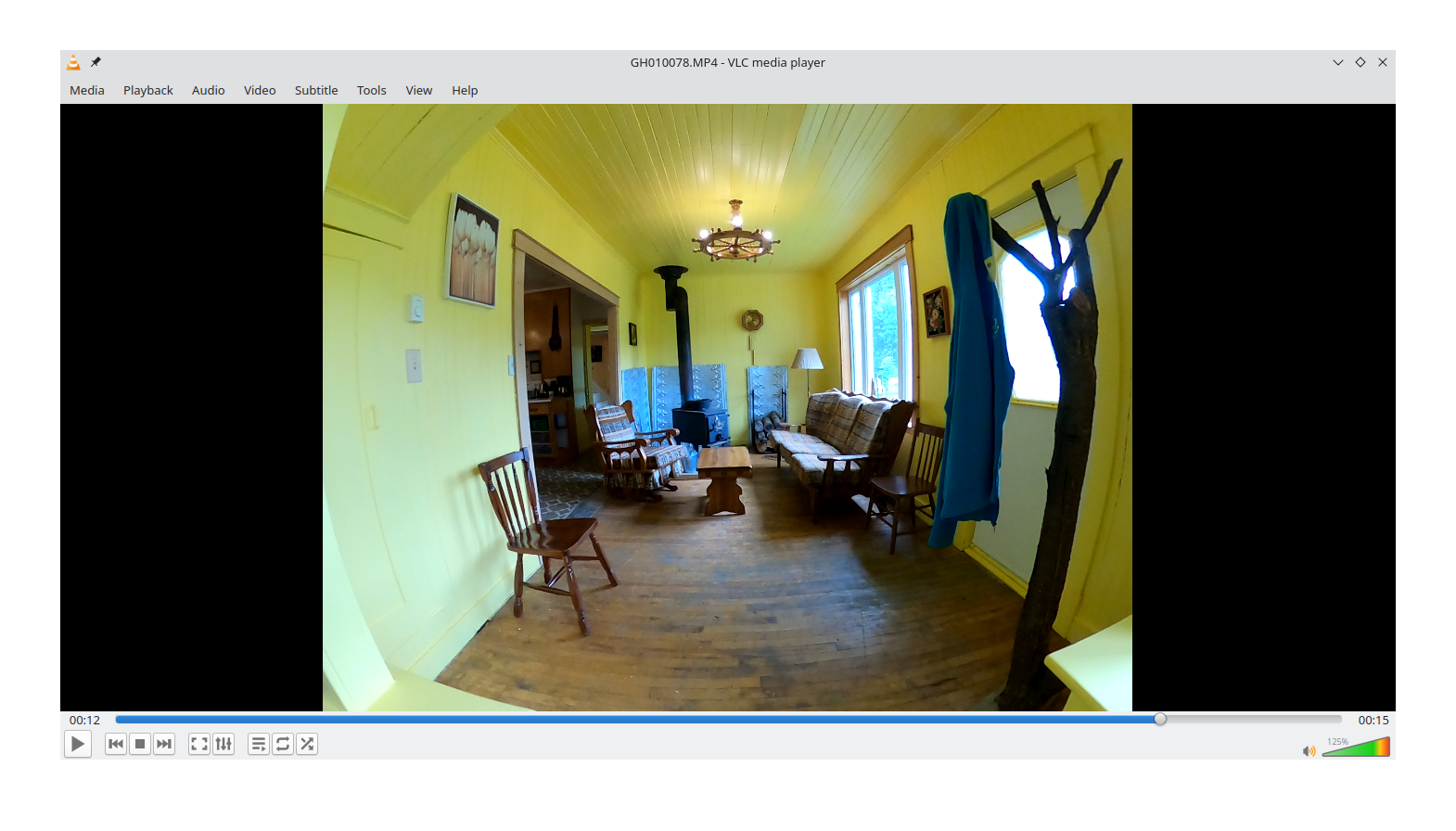Start playback with the Play button

[78, 744]
